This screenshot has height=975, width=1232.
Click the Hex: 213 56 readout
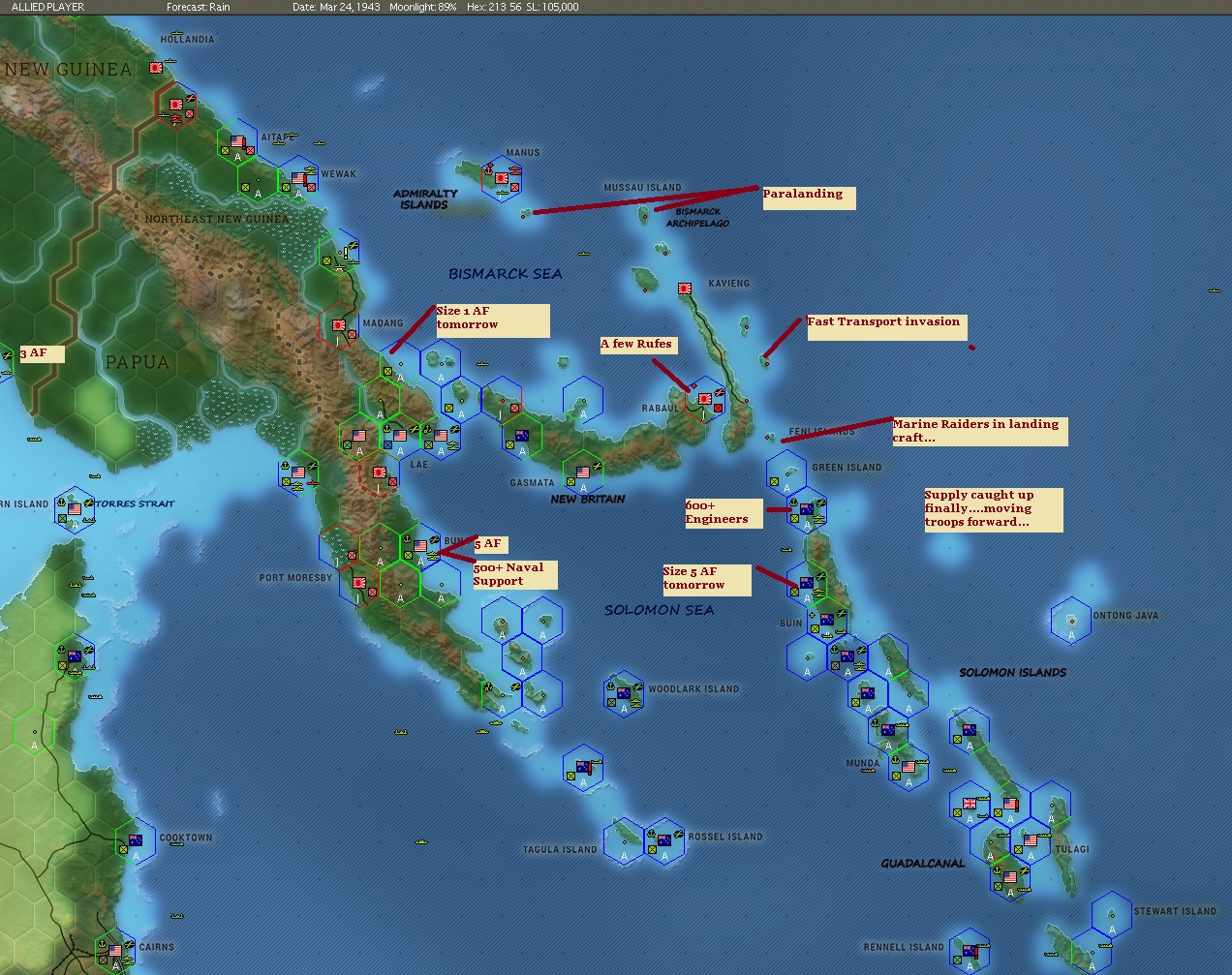coord(494,7)
